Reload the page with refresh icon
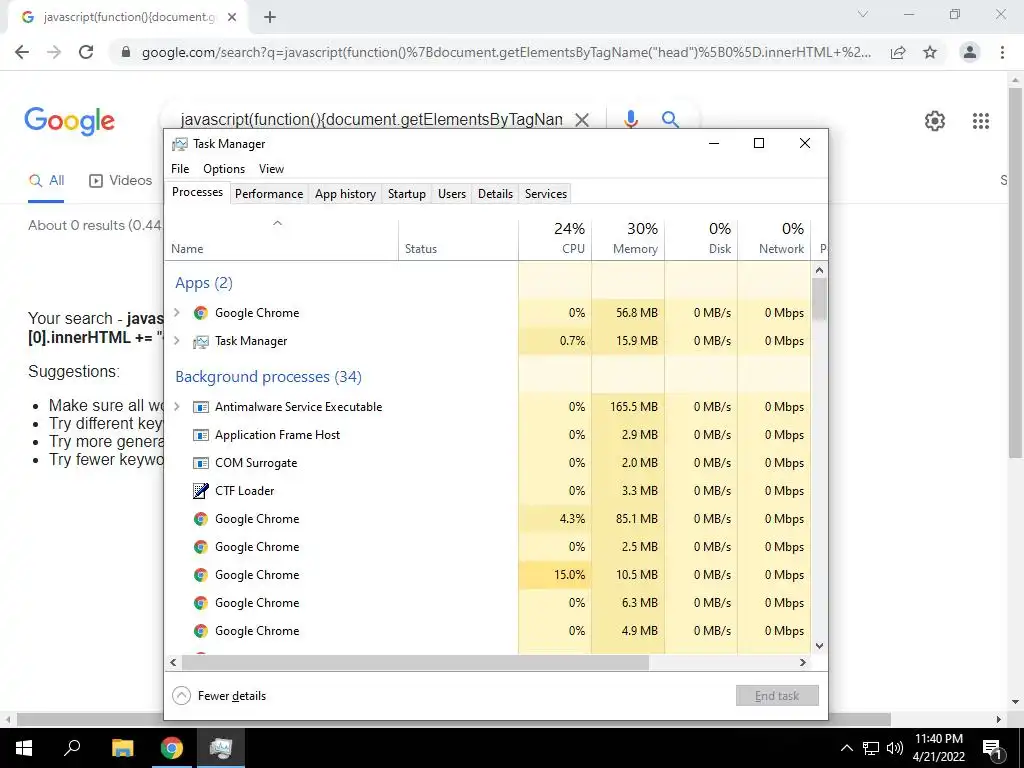1024x768 pixels. coord(86,52)
